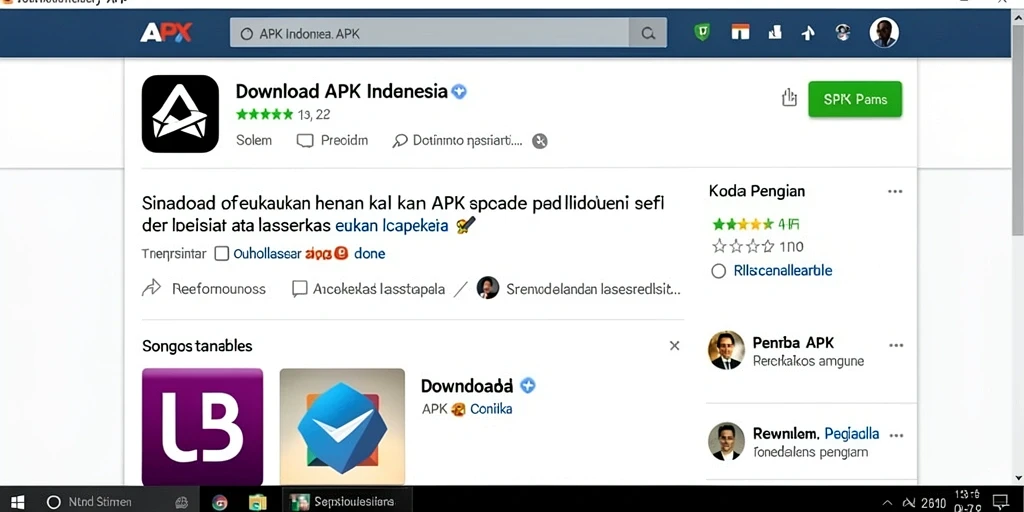Click the Rewnlem. Pegialla profile photo

(x=726, y=441)
